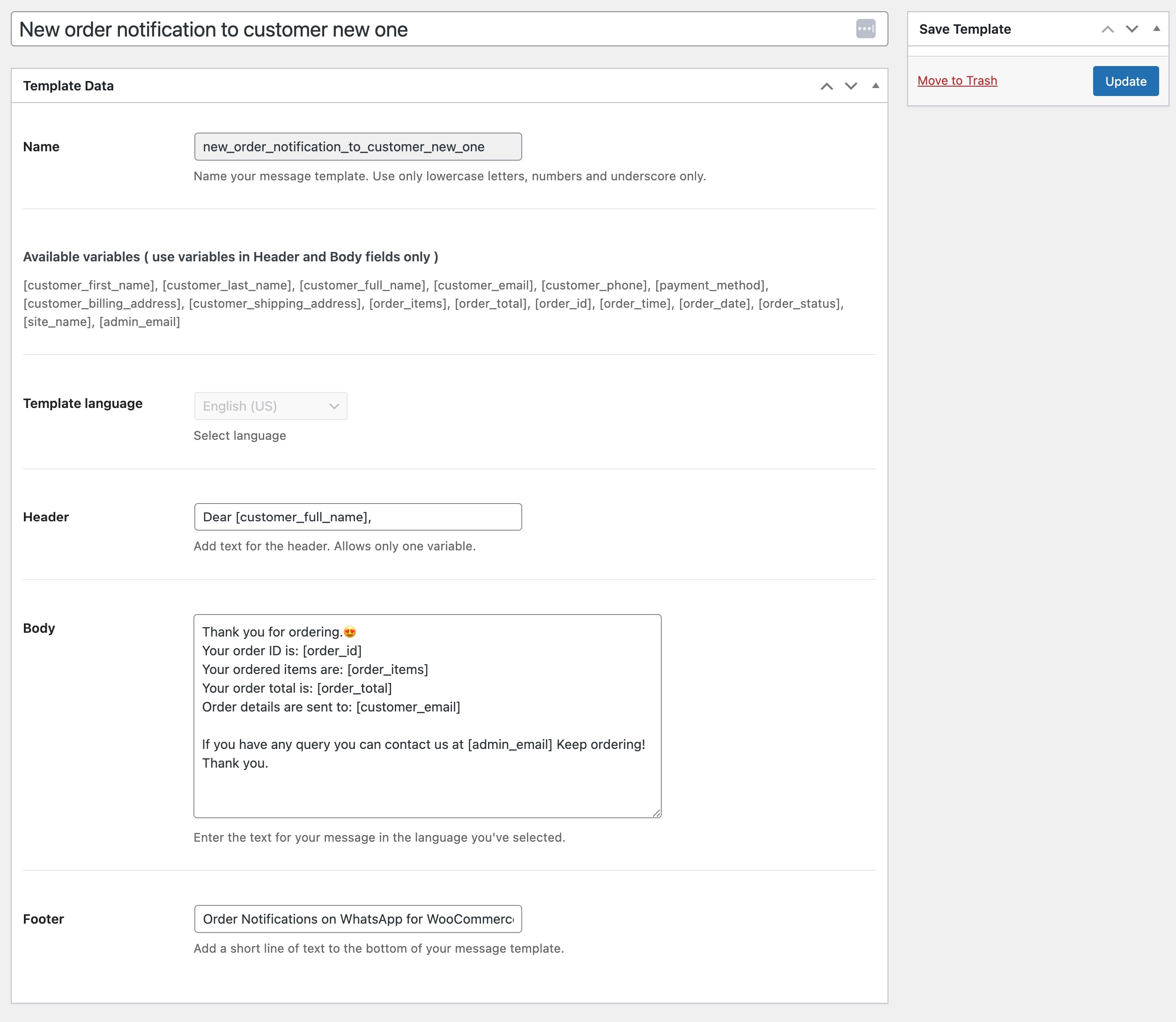
Task: Click the dropdown chevron beside English (US)
Action: pyautogui.click(x=334, y=406)
